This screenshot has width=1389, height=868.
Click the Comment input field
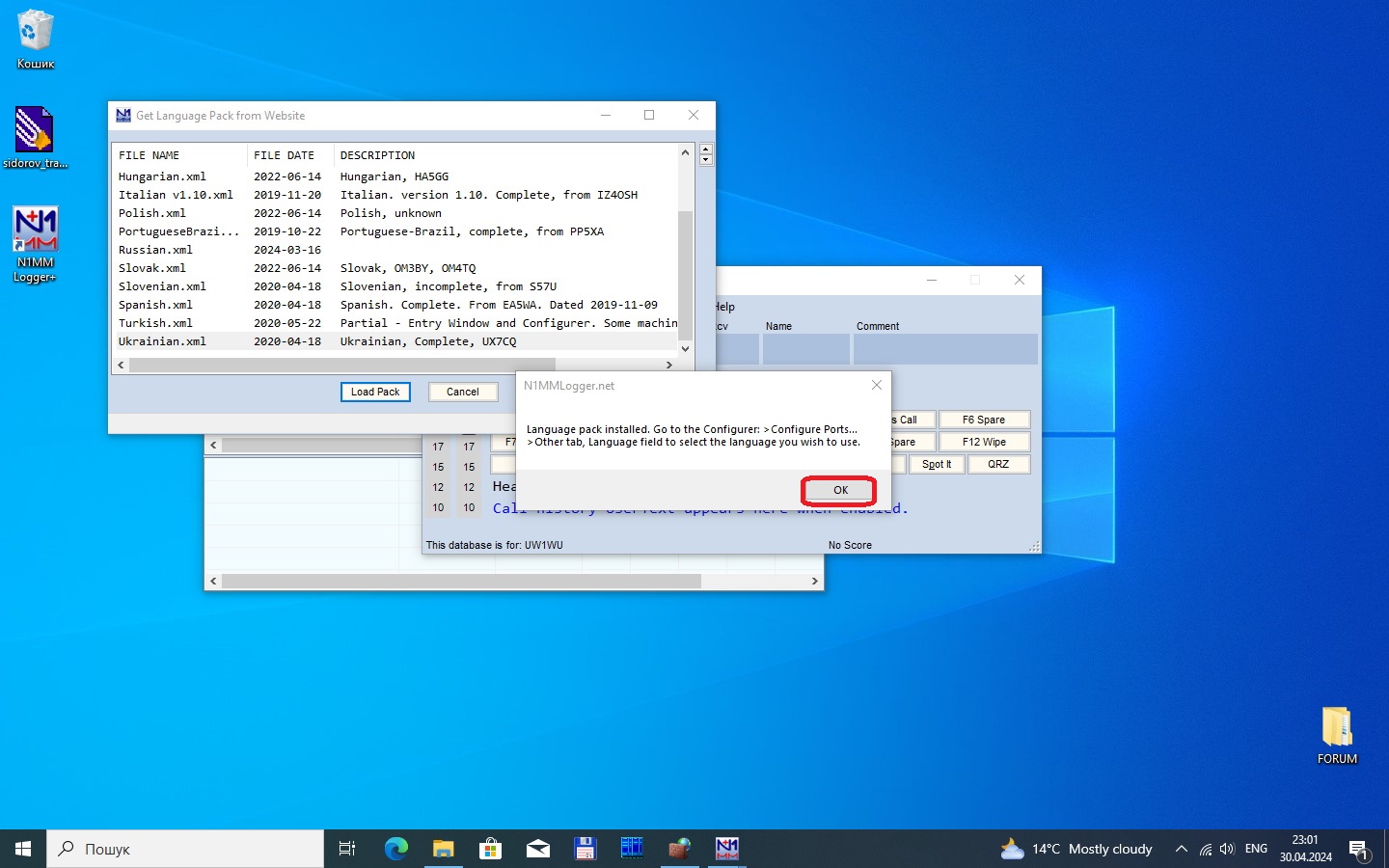click(945, 349)
